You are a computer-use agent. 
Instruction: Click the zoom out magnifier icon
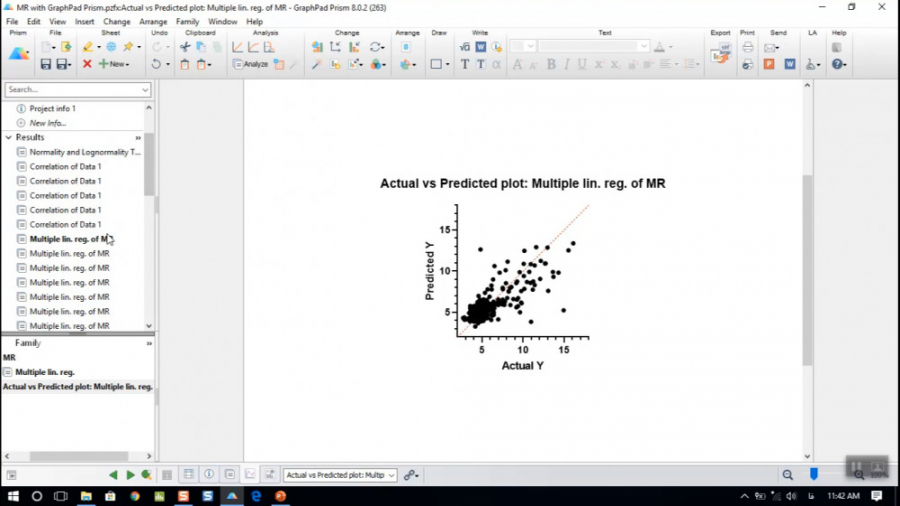(788, 474)
